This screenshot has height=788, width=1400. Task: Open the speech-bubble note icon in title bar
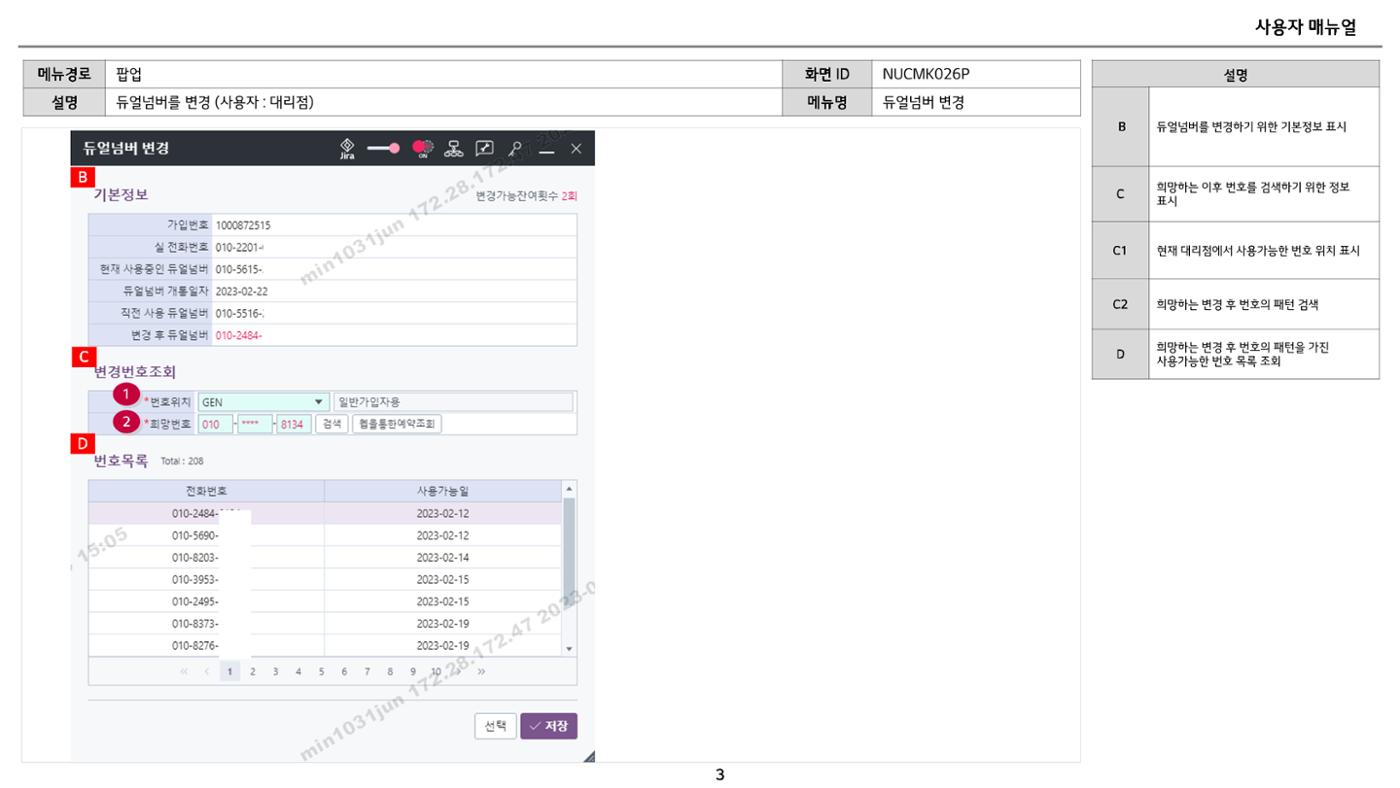487,148
